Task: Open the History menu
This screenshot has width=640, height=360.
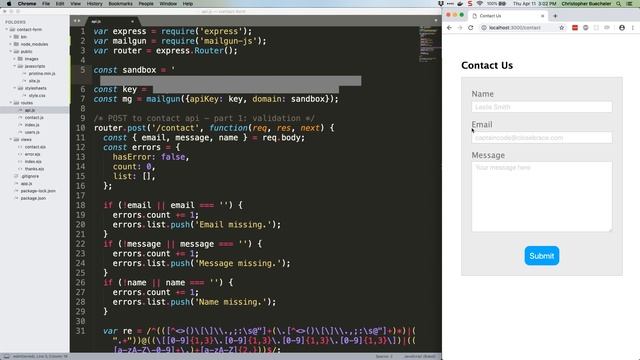Action: point(95,4)
